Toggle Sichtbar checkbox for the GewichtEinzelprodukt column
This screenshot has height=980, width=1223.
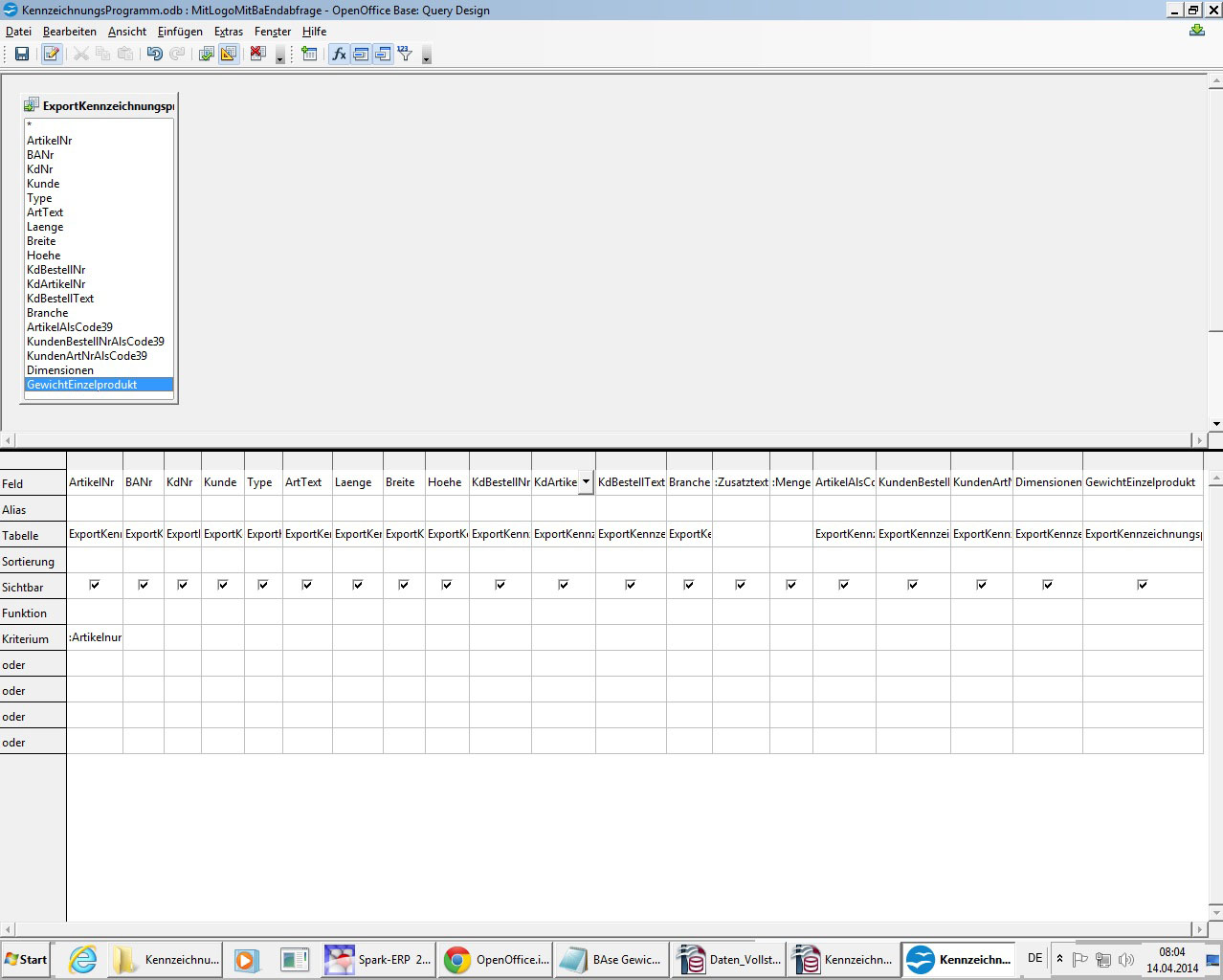click(x=1143, y=585)
